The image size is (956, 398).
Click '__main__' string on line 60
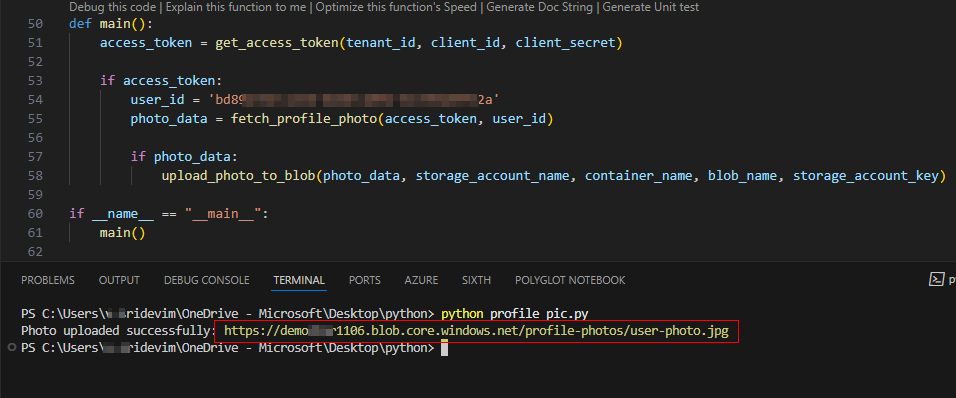pos(223,214)
